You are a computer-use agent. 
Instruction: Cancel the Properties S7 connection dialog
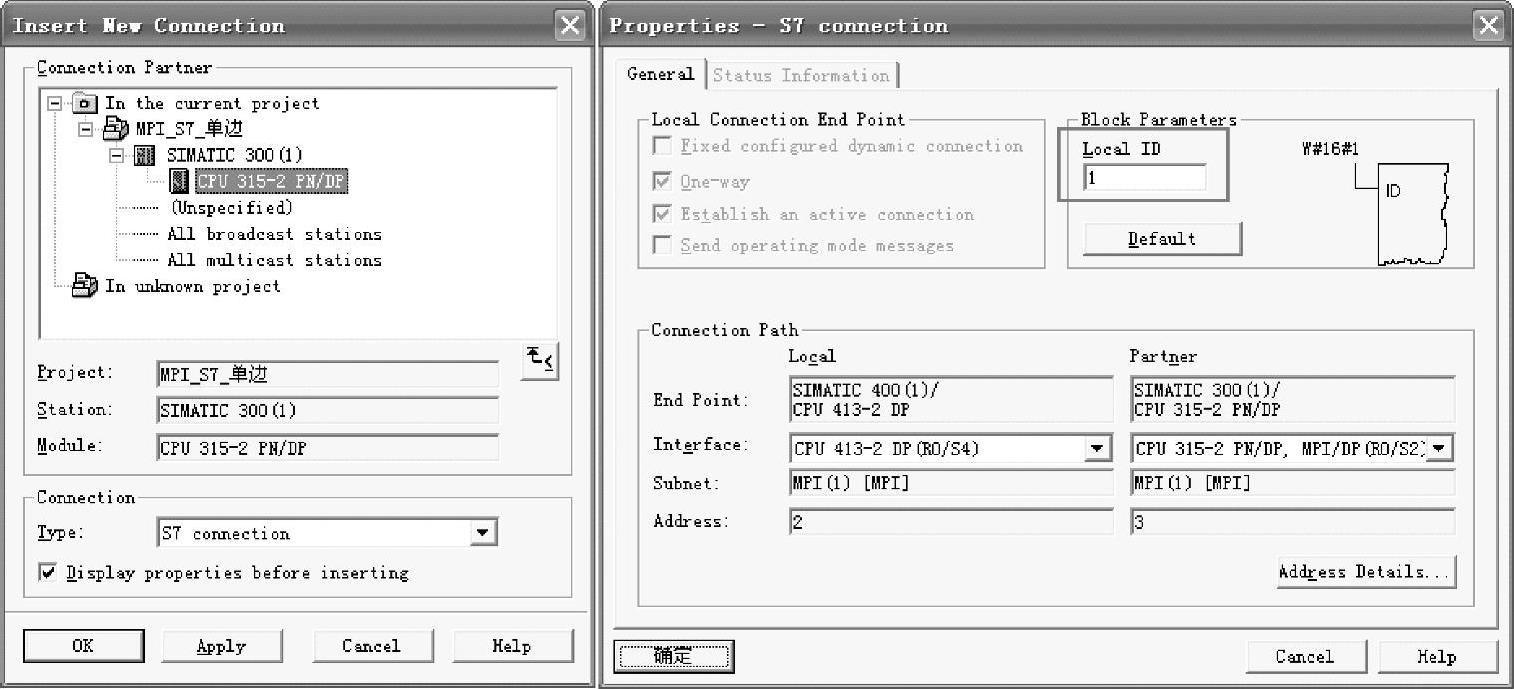coord(1305,657)
